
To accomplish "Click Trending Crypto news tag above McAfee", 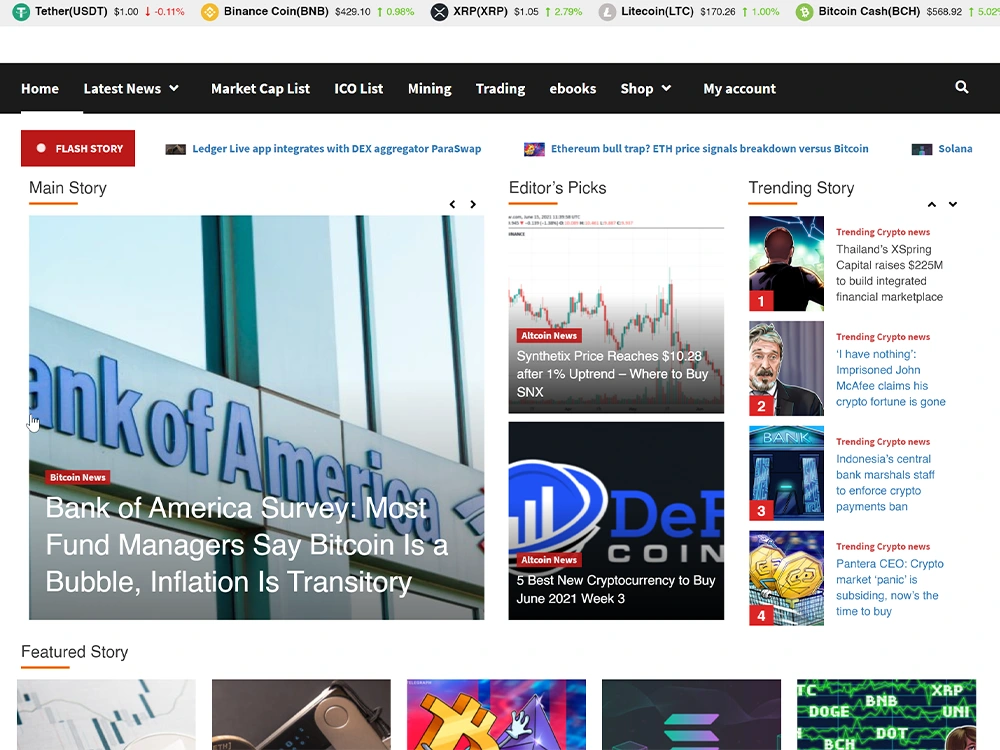I will pyautogui.click(x=883, y=337).
